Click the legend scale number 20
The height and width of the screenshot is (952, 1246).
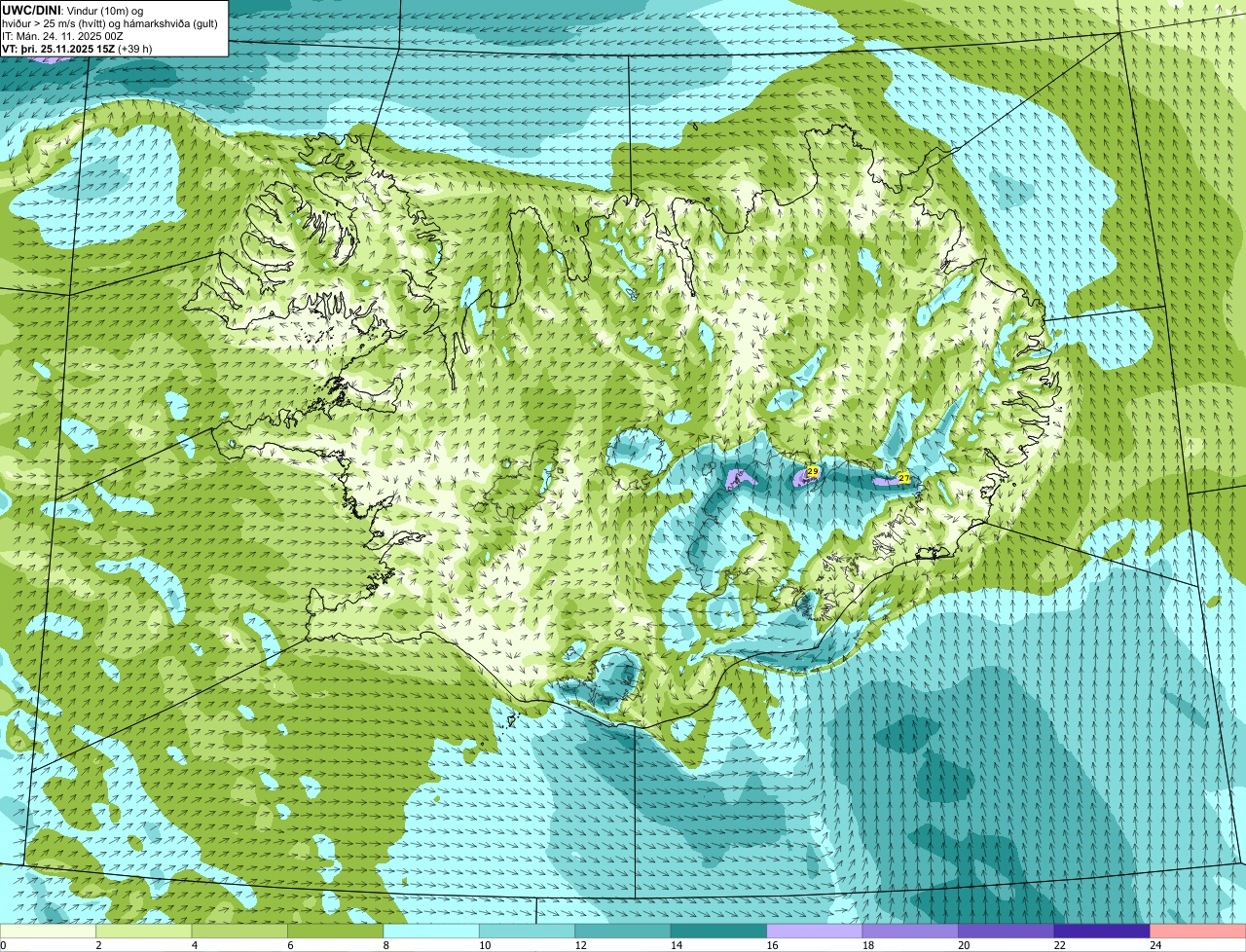tap(963, 945)
